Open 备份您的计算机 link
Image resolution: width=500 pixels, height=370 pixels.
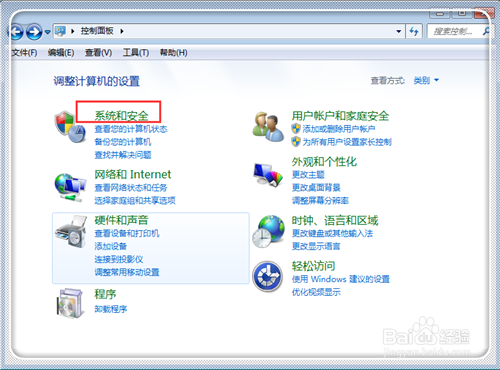pos(123,142)
